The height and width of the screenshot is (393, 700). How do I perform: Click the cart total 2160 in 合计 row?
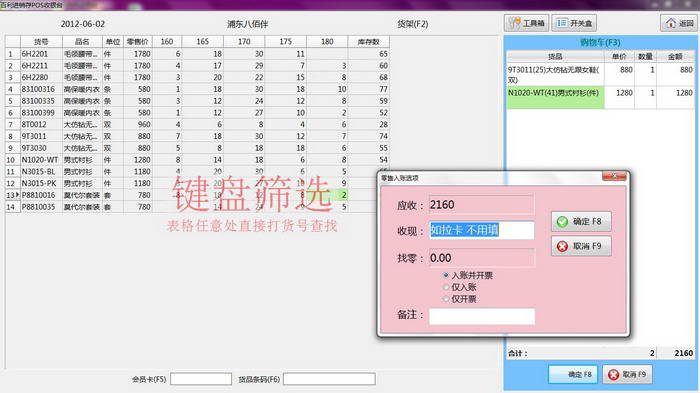pyautogui.click(x=683, y=353)
